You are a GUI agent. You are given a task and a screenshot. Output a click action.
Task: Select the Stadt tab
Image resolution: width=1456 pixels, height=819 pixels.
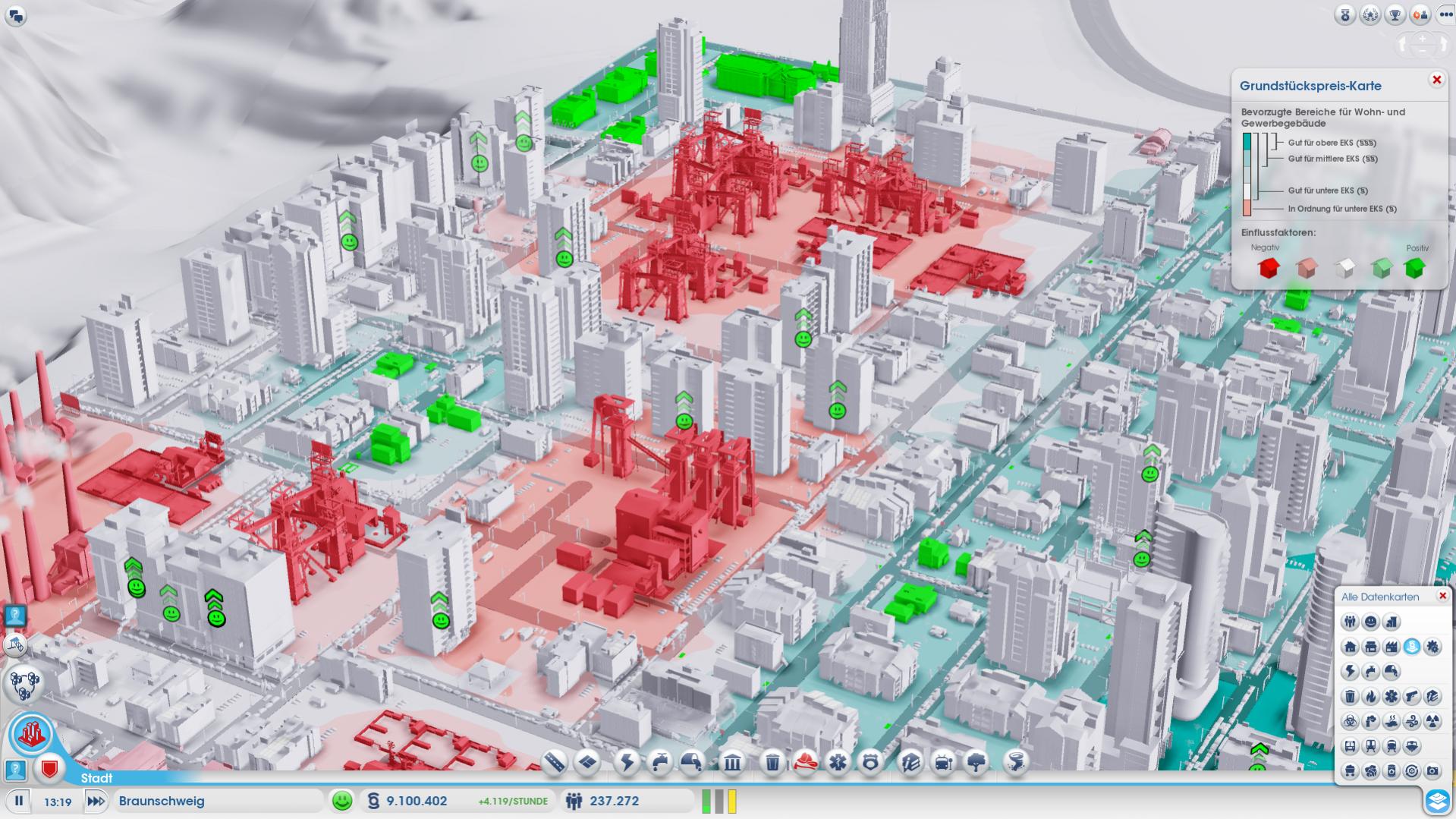96,778
